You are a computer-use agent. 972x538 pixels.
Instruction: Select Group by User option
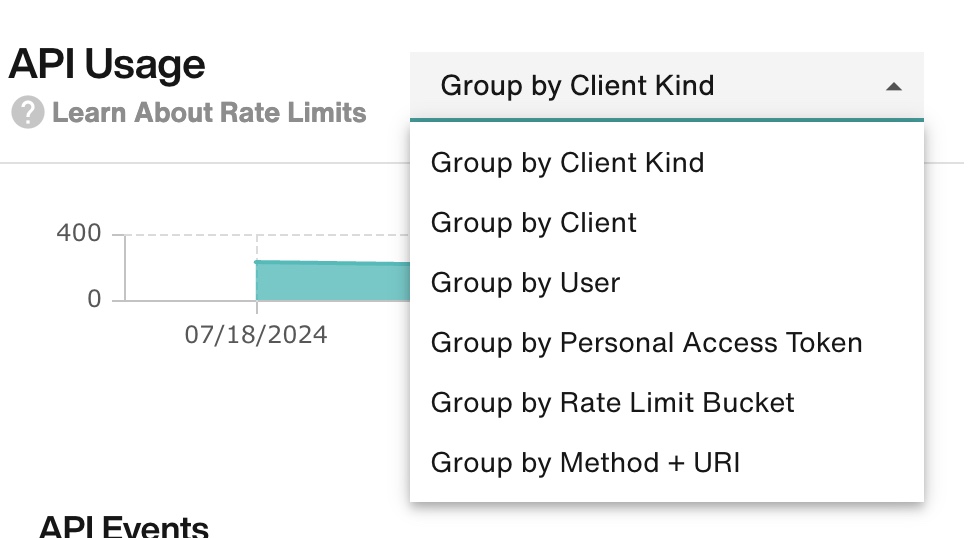pyautogui.click(x=667, y=283)
